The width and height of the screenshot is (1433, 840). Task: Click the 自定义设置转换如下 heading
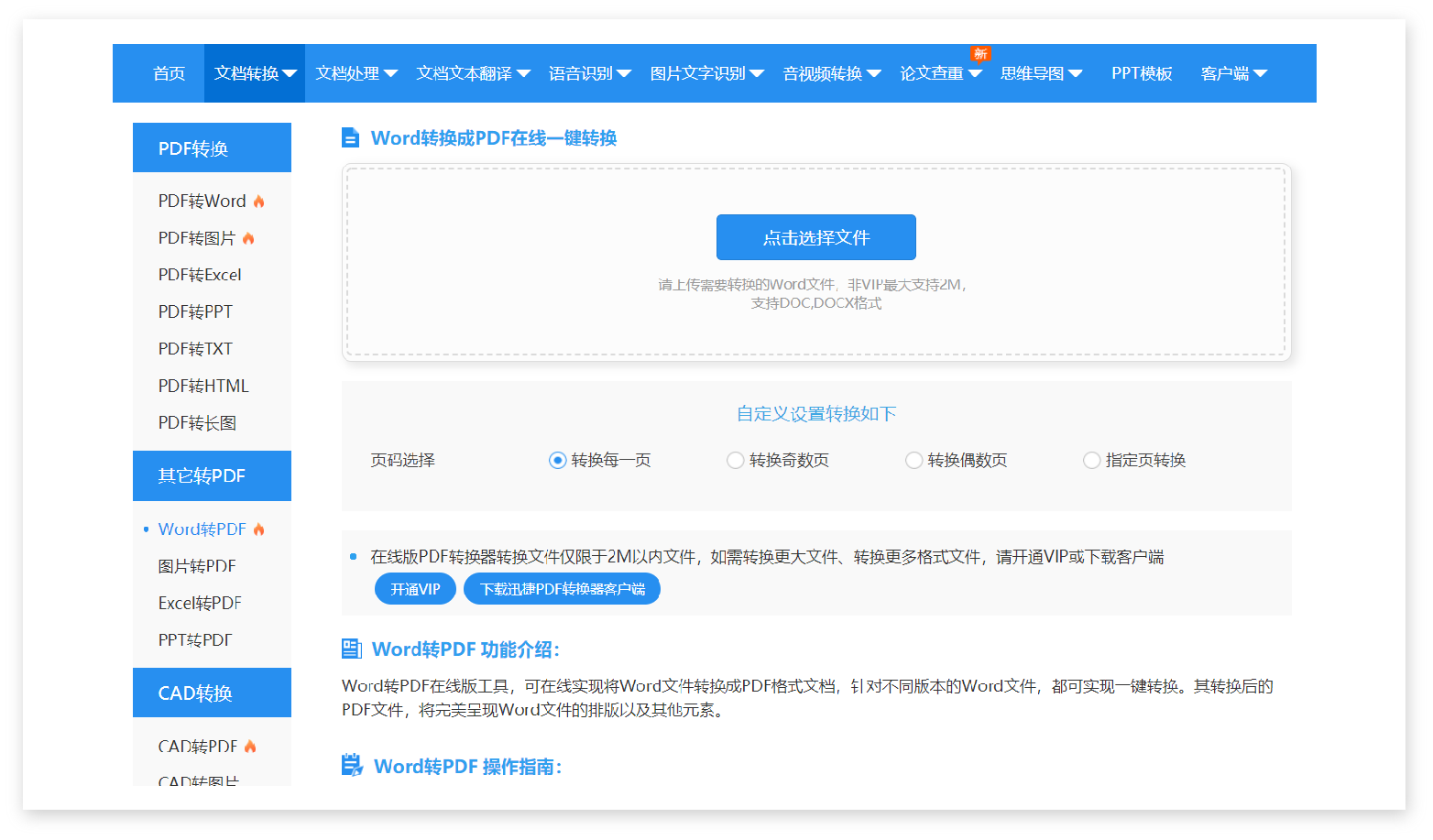click(816, 414)
